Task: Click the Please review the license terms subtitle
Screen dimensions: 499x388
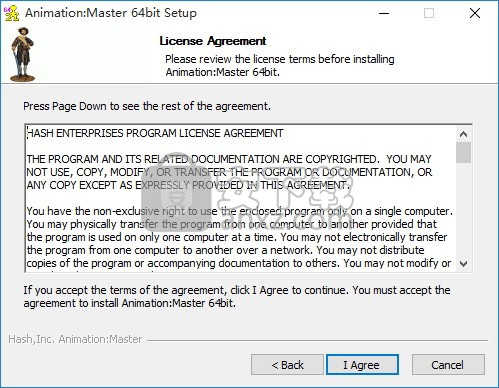Action: pyautogui.click(x=280, y=65)
